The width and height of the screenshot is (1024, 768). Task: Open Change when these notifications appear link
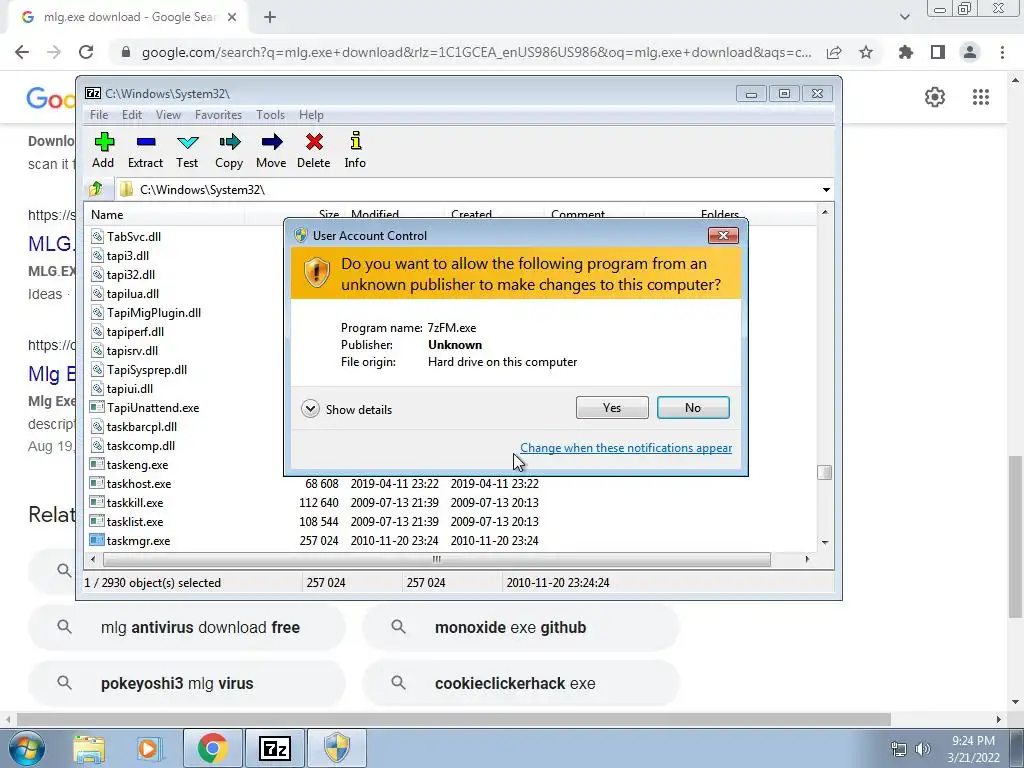626,448
